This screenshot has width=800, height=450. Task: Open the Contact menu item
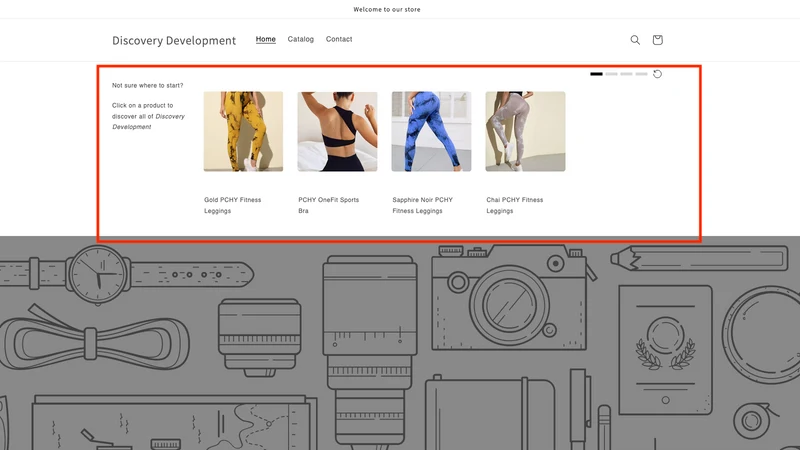[x=339, y=39]
